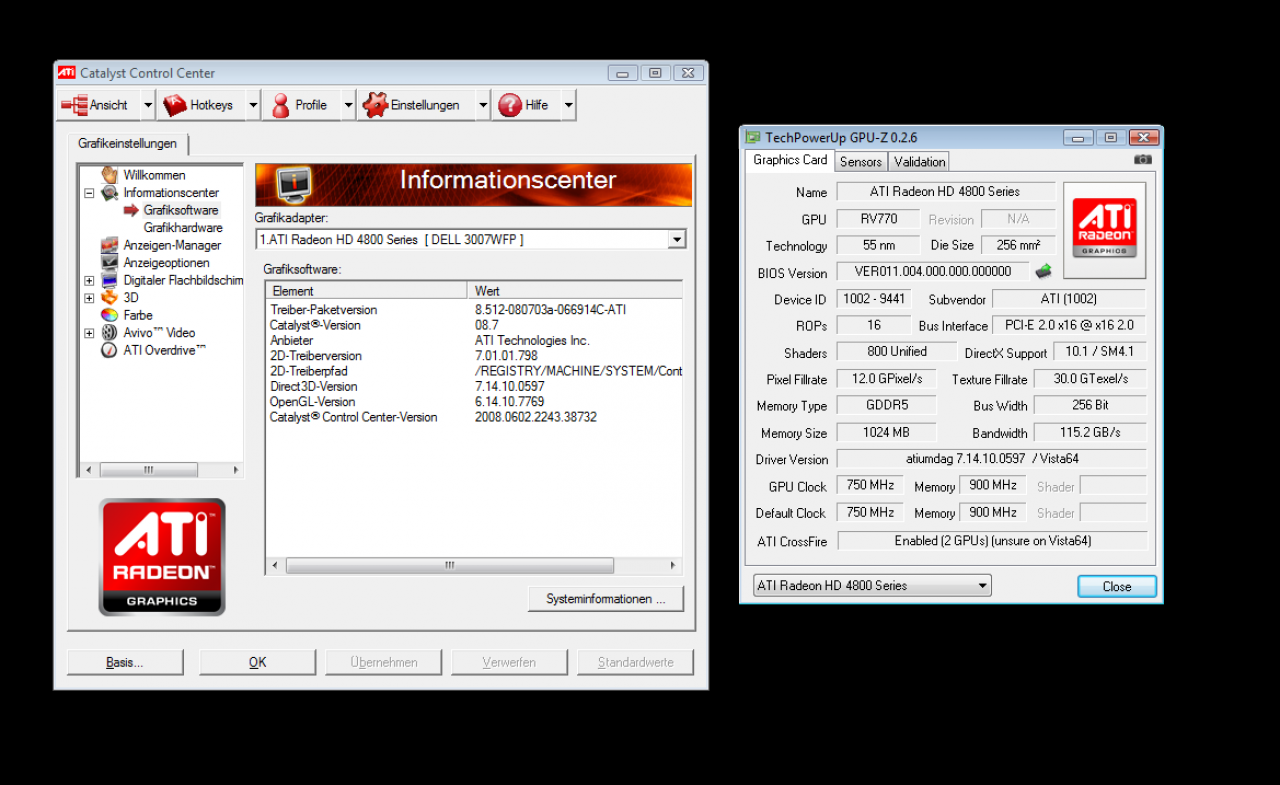This screenshot has height=785, width=1280.
Task: Click the Verwerfen button
Action: (509, 662)
